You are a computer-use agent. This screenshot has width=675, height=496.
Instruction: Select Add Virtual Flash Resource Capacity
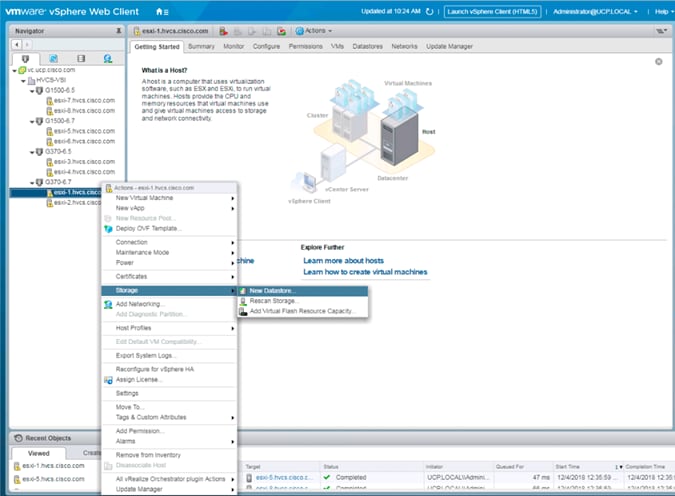(303, 311)
